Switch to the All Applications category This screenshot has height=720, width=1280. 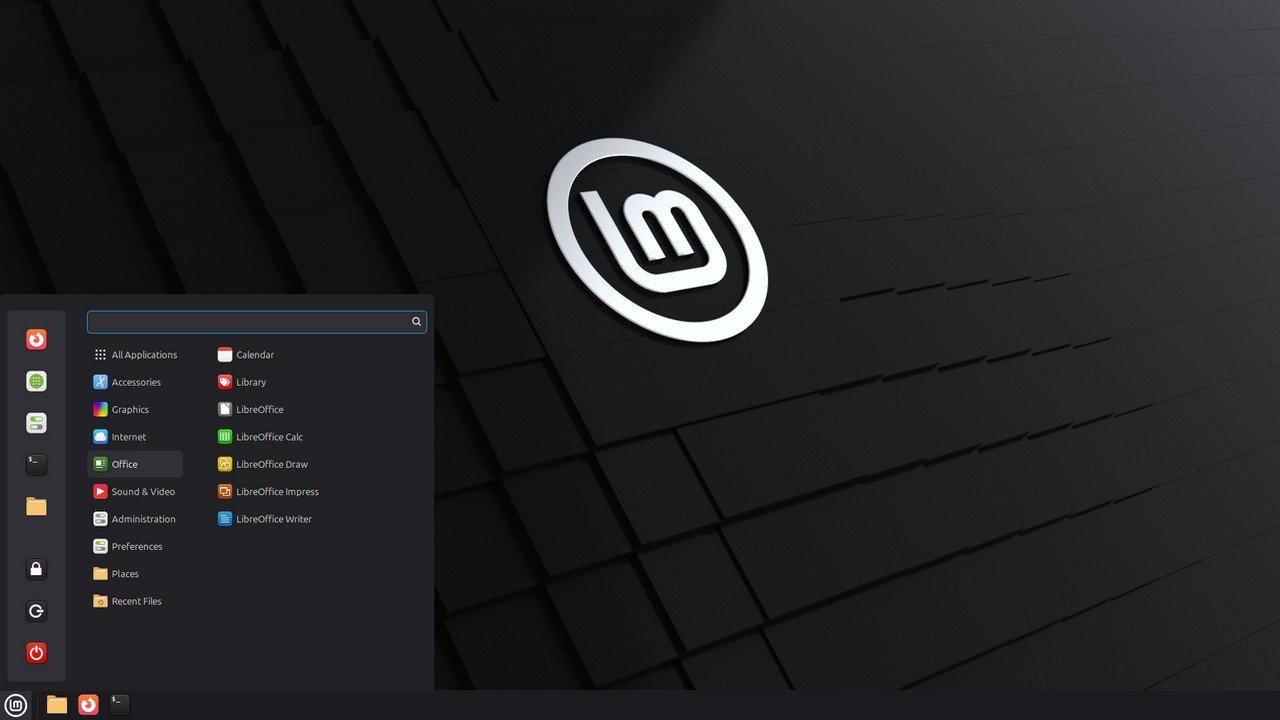coord(144,354)
